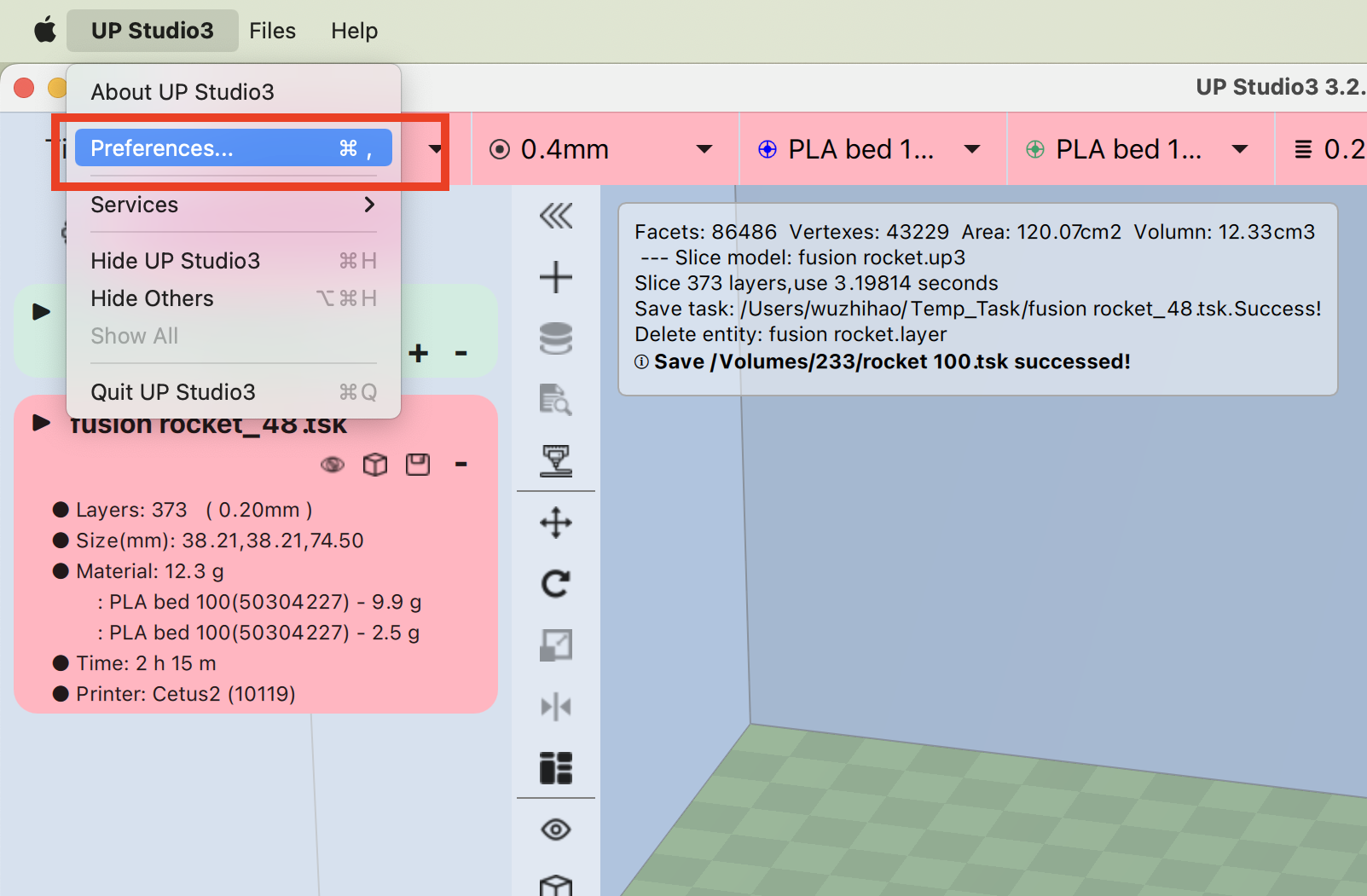Click the Time: 2 h 15 m line
The image size is (1367, 896).
coord(134,663)
